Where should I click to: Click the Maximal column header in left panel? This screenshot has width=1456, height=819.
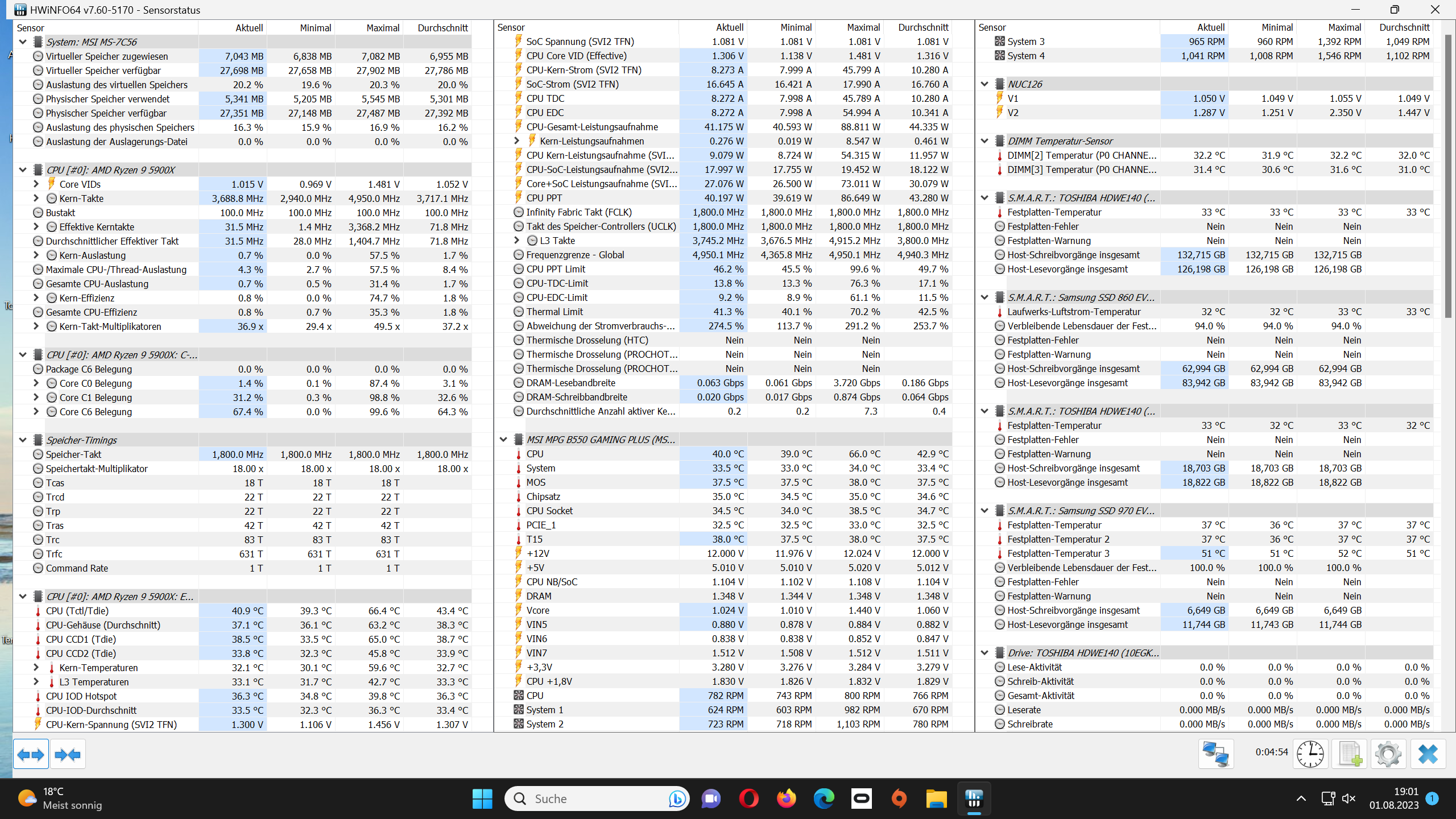pyautogui.click(x=382, y=28)
